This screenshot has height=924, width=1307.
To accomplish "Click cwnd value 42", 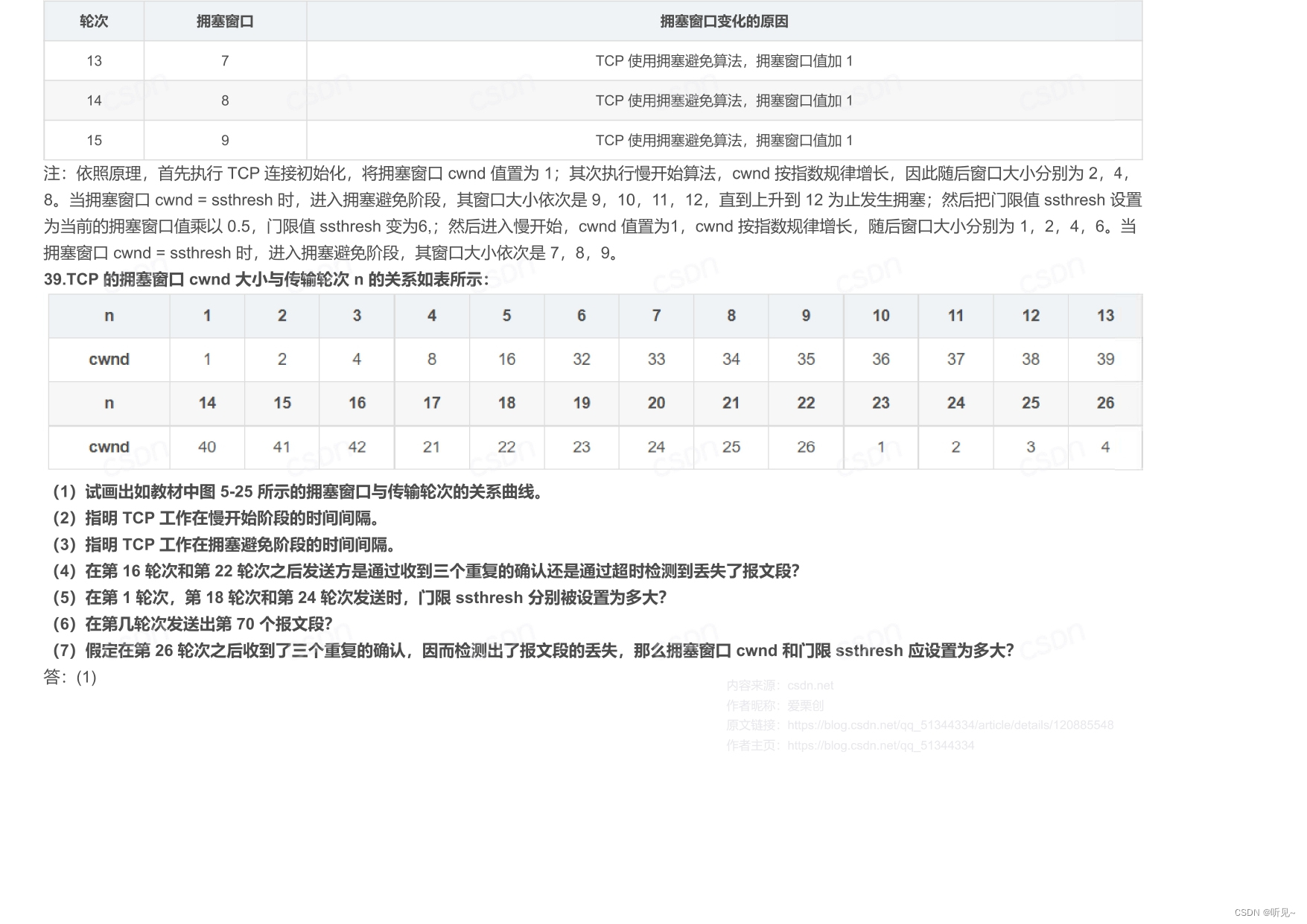I will (x=357, y=447).
